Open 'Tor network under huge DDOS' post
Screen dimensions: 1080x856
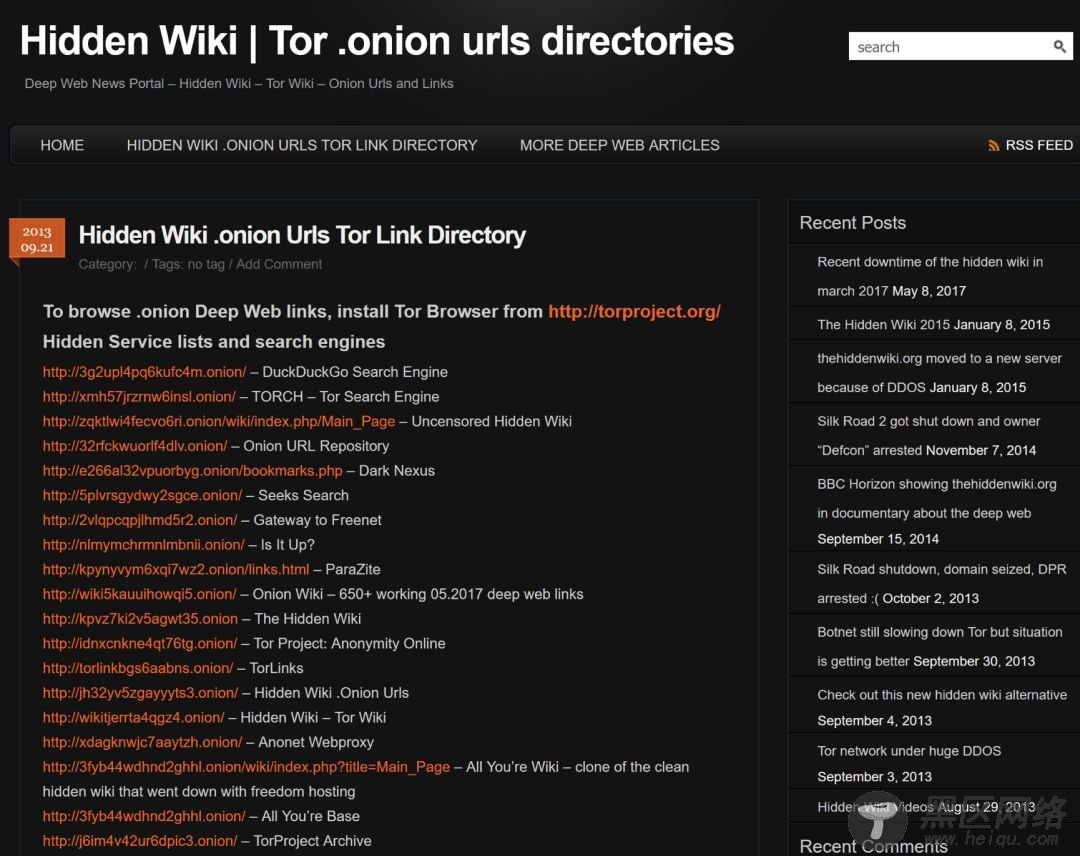click(908, 751)
